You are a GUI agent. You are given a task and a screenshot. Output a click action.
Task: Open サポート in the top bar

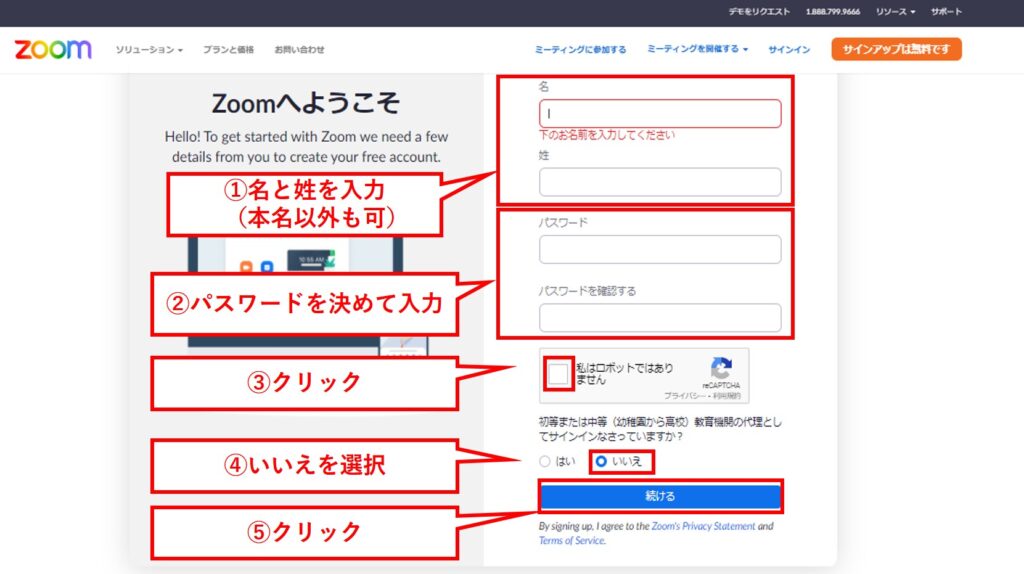click(x=946, y=12)
